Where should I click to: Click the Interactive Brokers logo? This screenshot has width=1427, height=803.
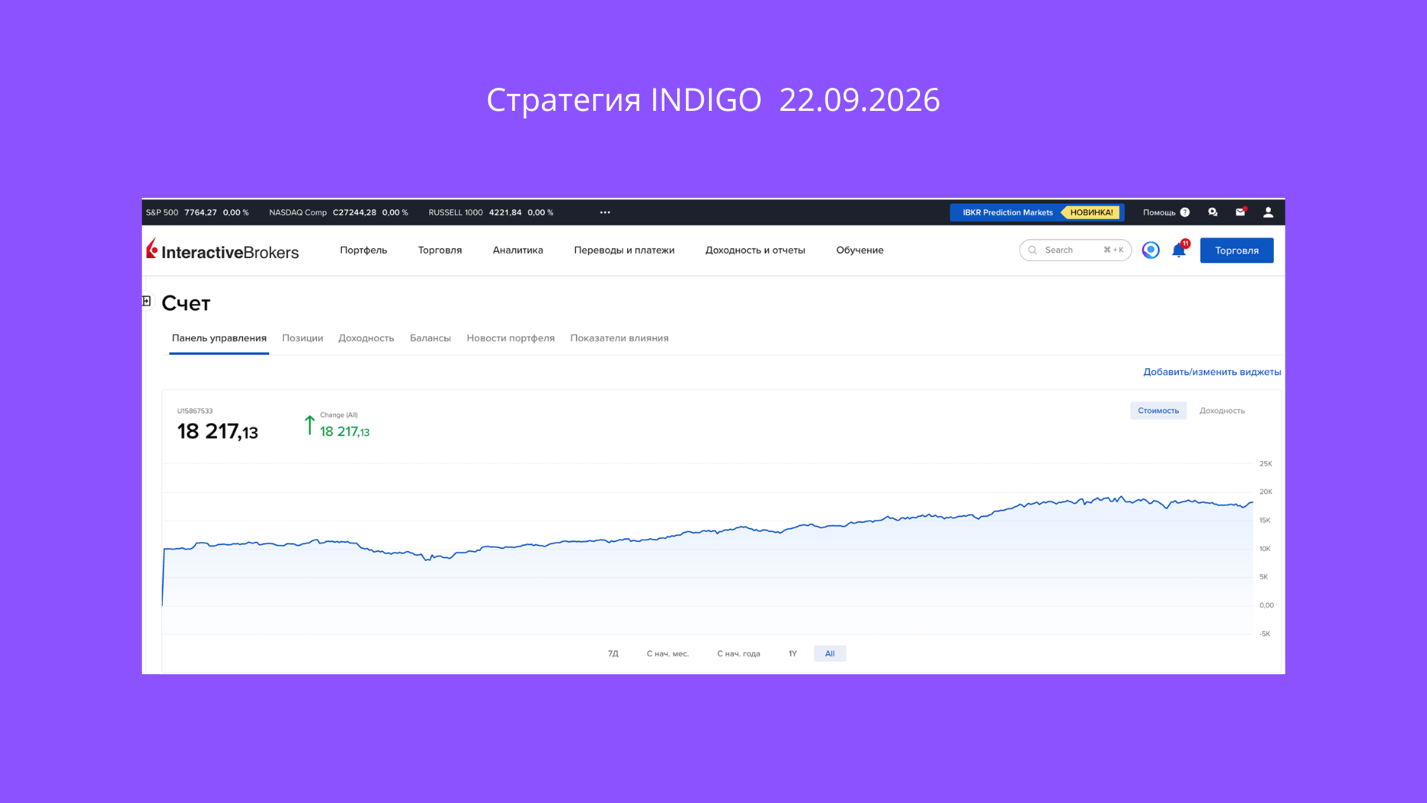tap(222, 250)
